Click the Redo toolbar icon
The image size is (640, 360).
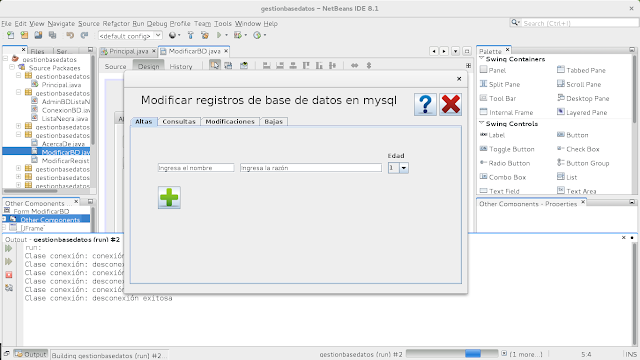tap(84, 36)
